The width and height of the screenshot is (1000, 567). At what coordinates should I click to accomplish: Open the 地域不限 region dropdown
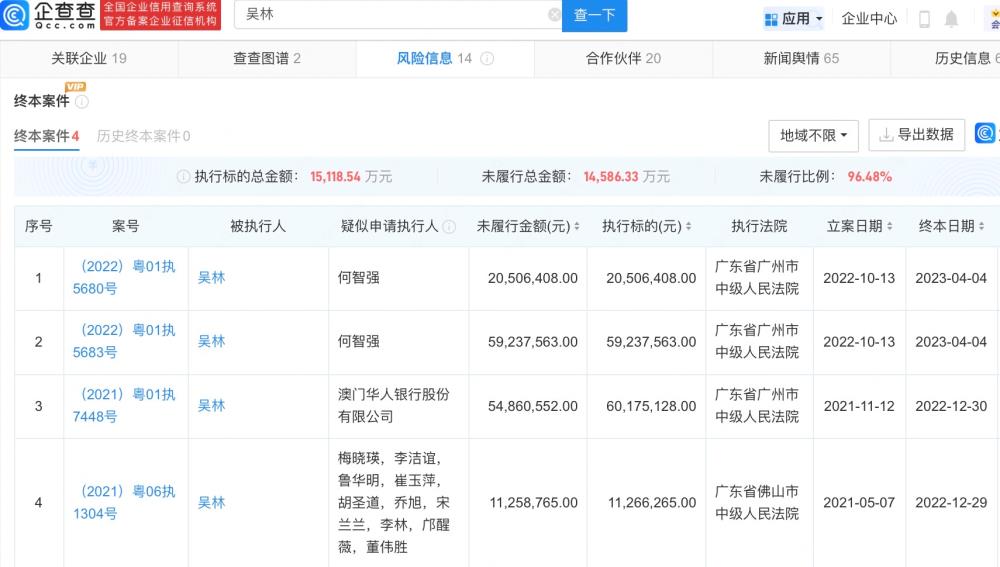(813, 135)
